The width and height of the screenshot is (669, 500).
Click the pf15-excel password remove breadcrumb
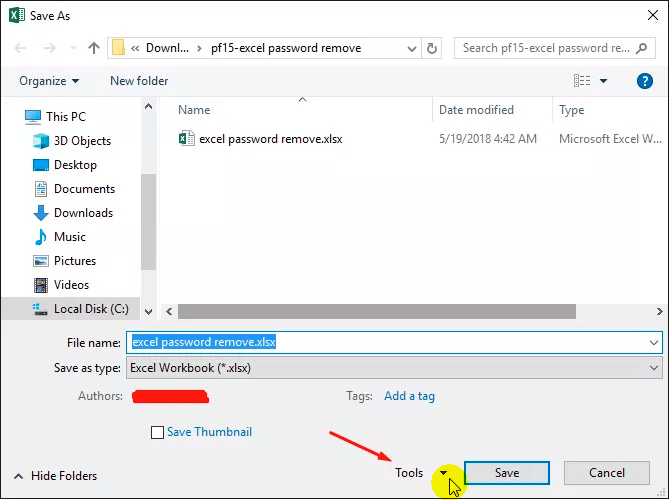[286, 48]
